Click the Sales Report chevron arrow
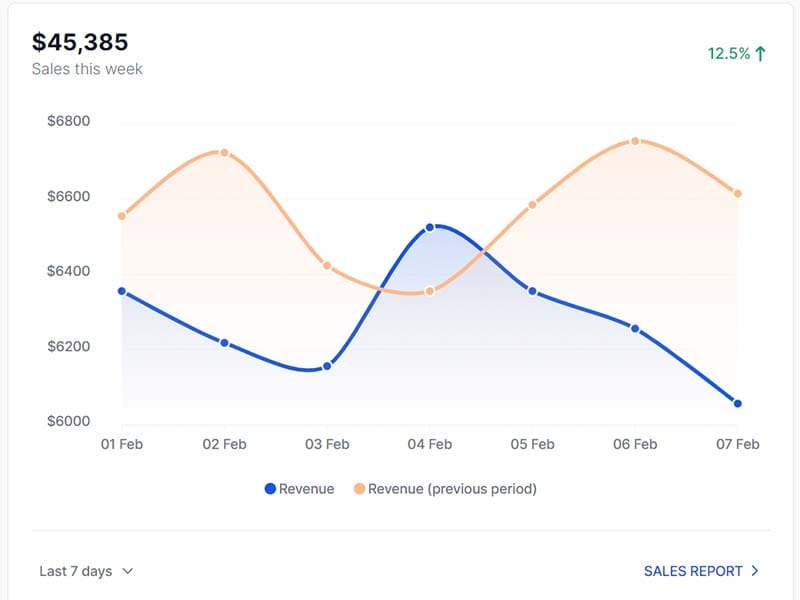 [x=755, y=571]
